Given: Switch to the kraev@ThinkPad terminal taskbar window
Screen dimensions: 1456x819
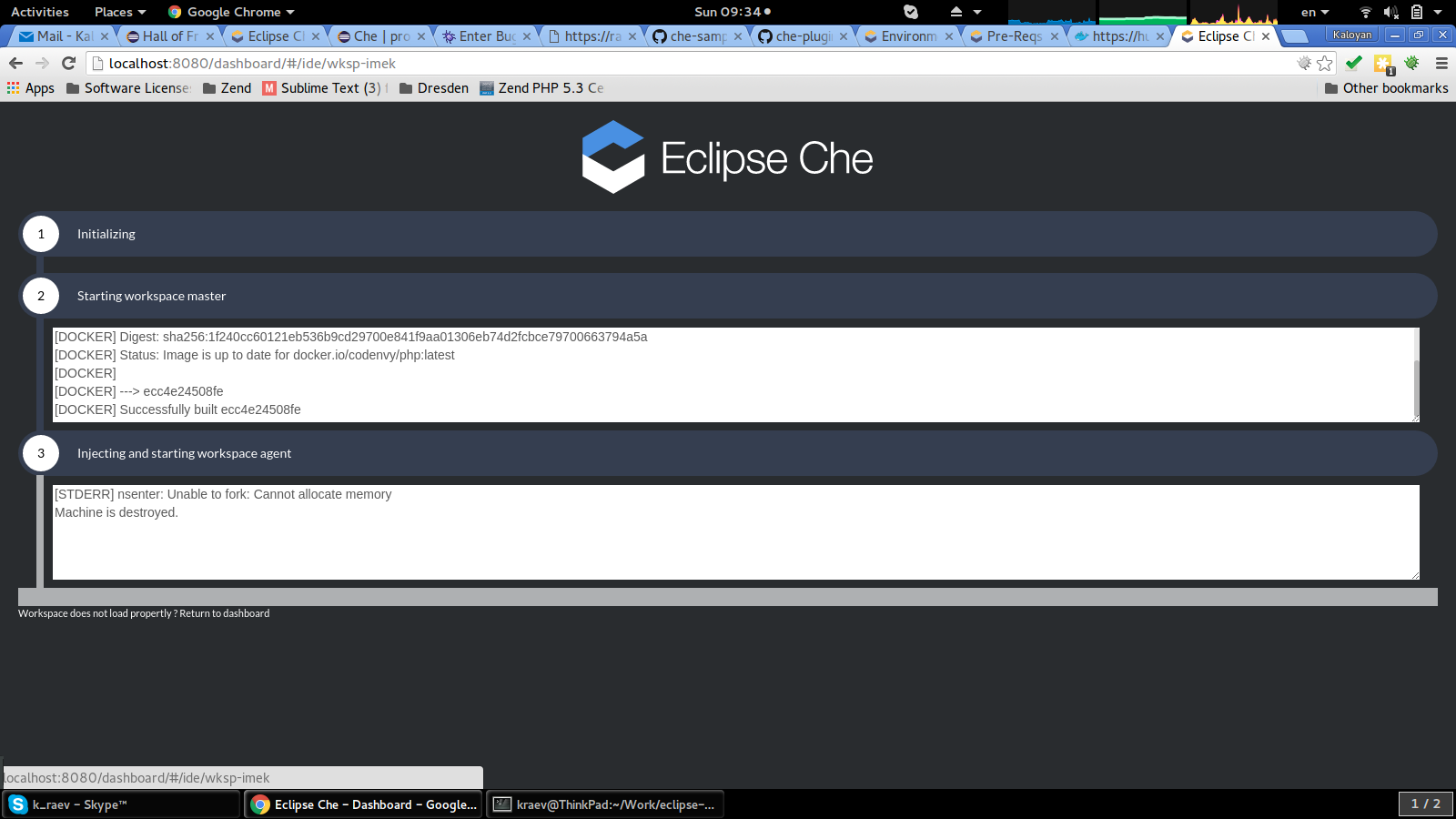Looking at the screenshot, I should pos(606,804).
